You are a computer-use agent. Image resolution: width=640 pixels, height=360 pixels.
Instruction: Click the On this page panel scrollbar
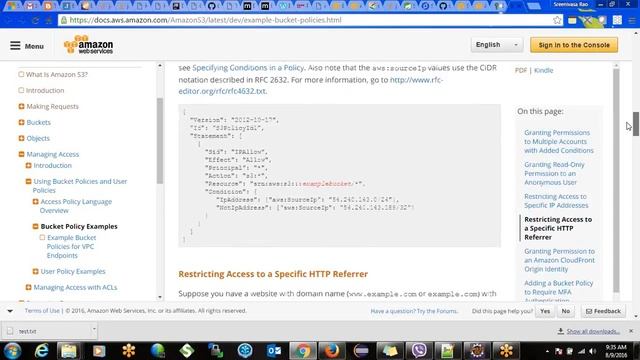click(616, 180)
